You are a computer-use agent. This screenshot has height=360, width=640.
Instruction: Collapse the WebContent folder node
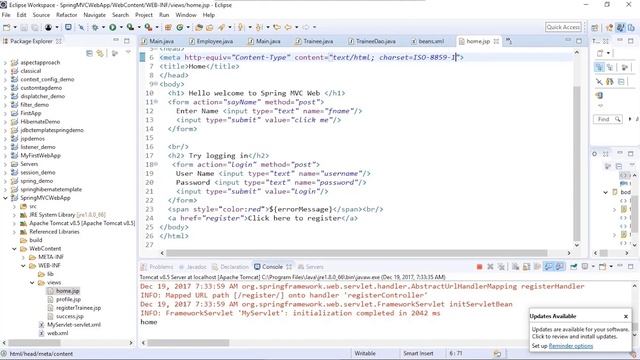14,249
